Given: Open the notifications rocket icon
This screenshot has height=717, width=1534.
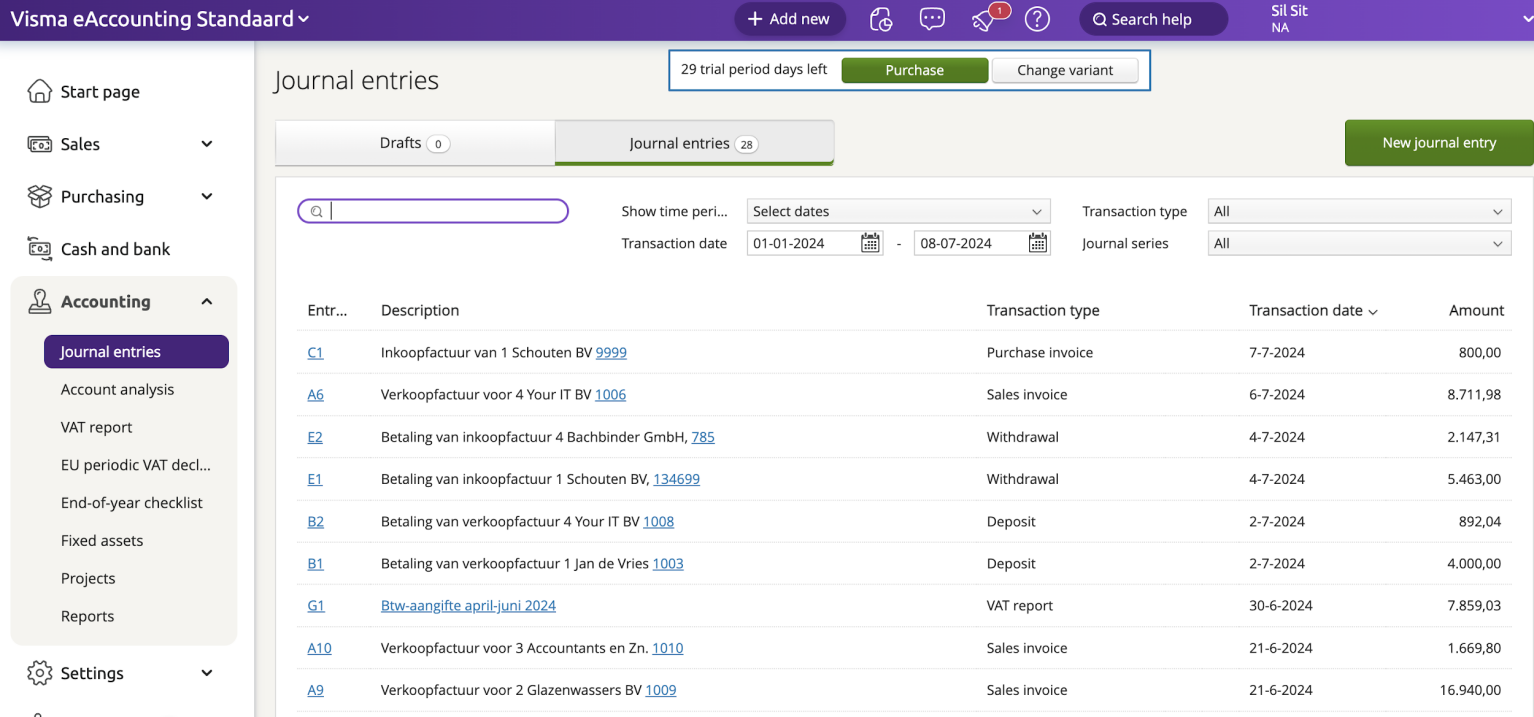Looking at the screenshot, I should point(986,19).
